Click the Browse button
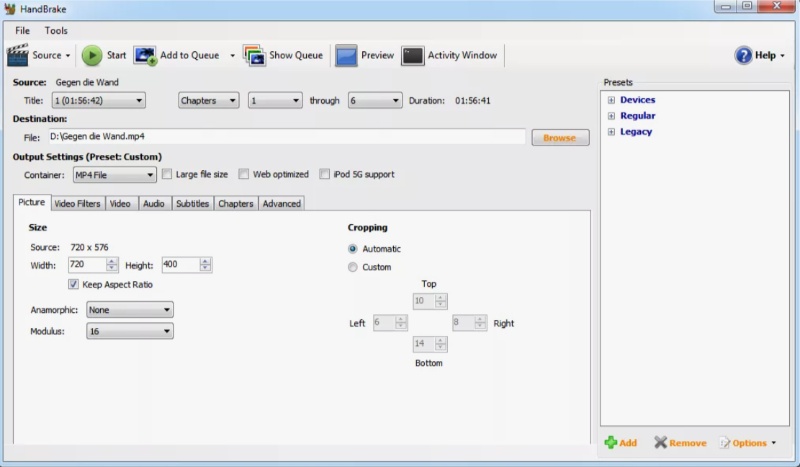 point(560,138)
